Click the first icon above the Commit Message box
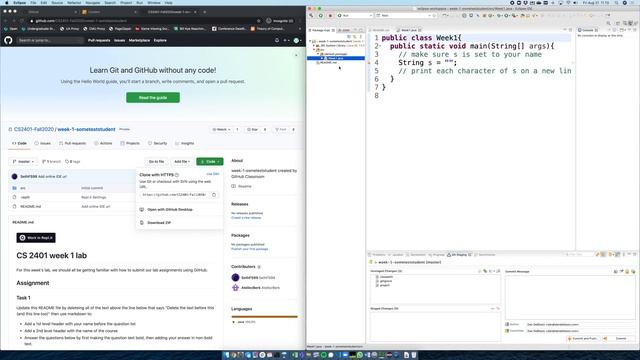 616,271
